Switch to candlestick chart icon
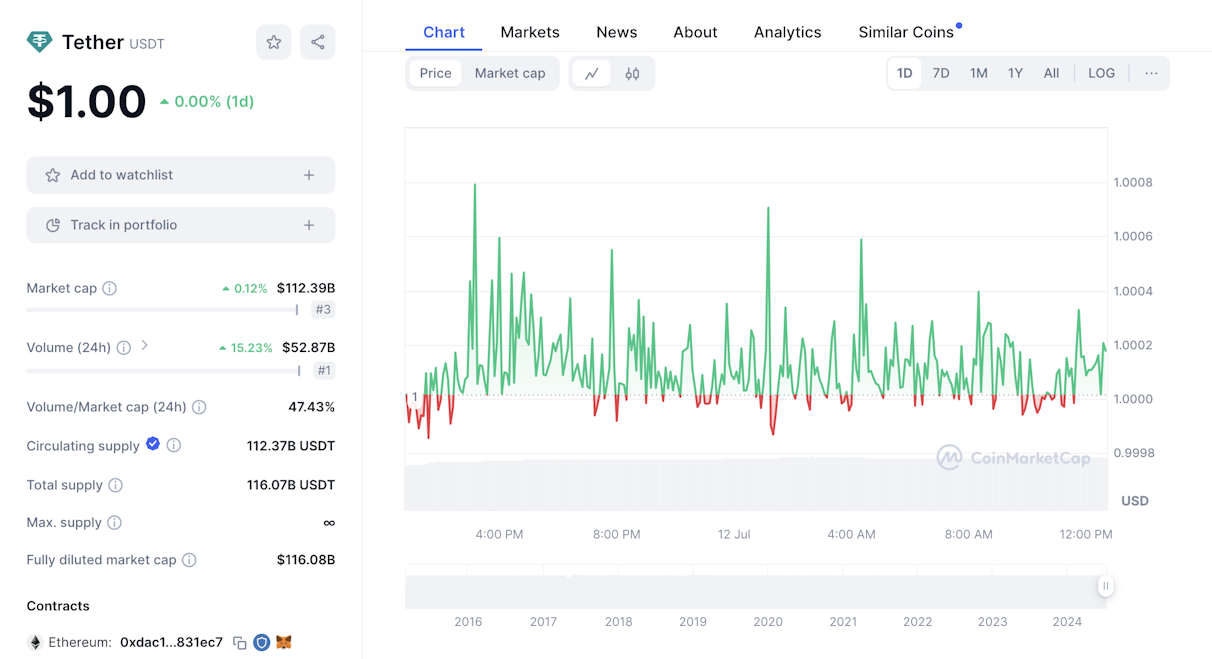 [x=632, y=73]
